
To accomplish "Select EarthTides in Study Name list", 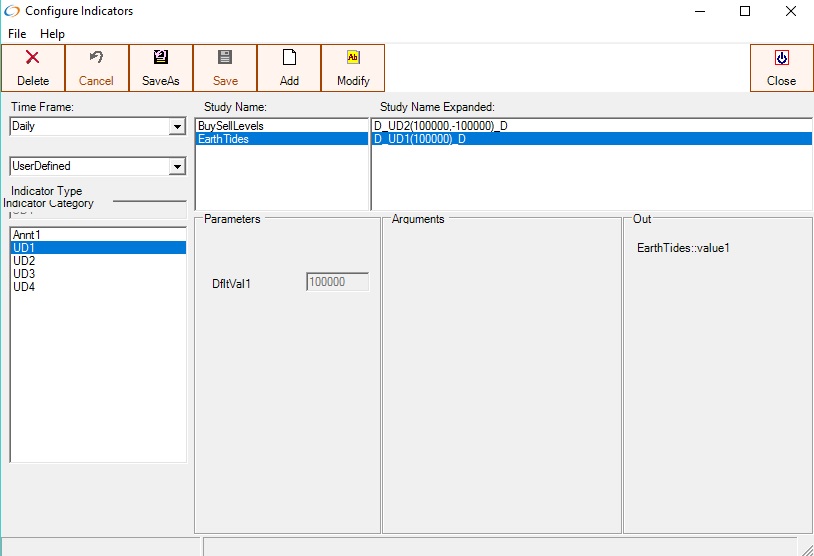I will point(223,139).
